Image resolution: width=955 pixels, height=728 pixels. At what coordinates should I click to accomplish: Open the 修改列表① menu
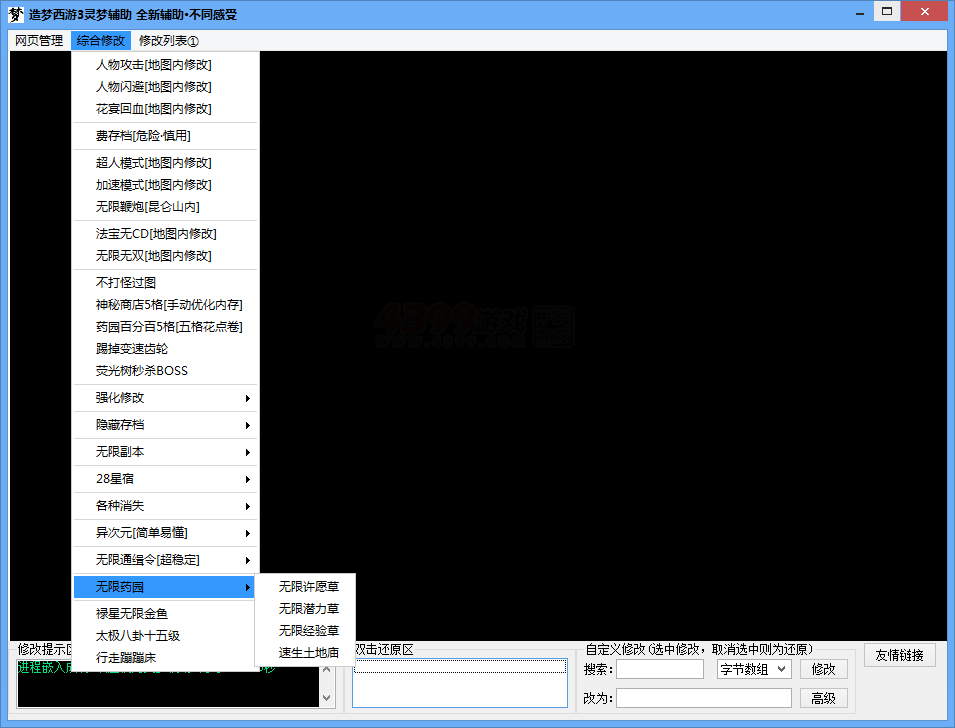169,41
